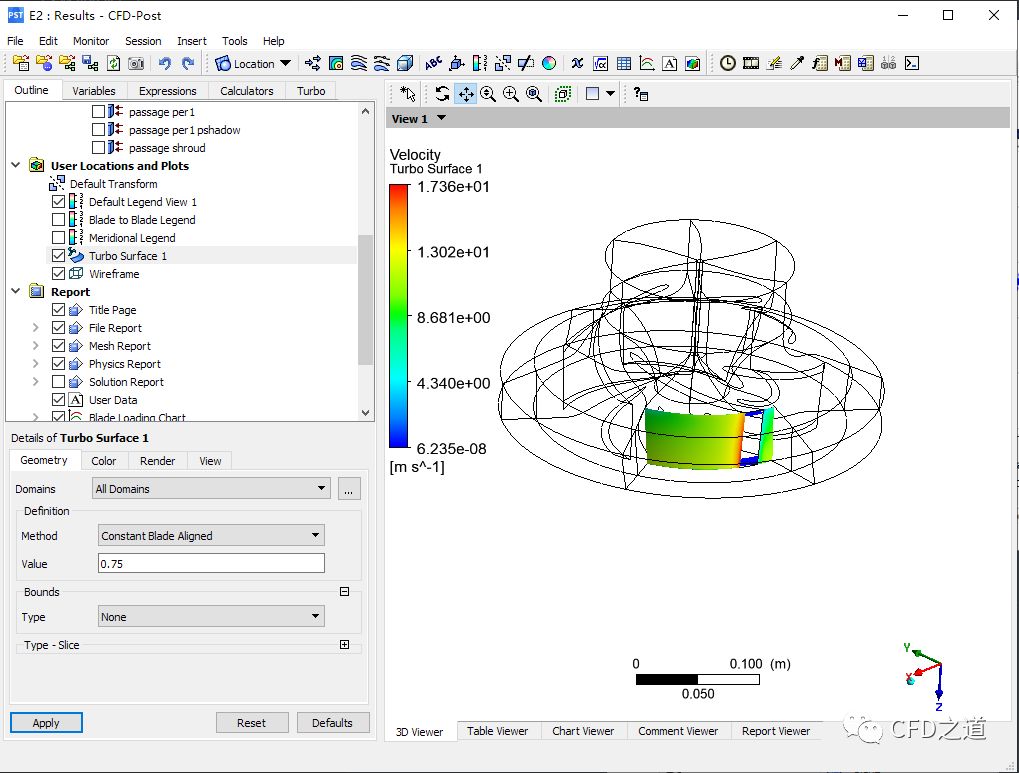Check the Solution Report checkbox

click(x=58, y=382)
